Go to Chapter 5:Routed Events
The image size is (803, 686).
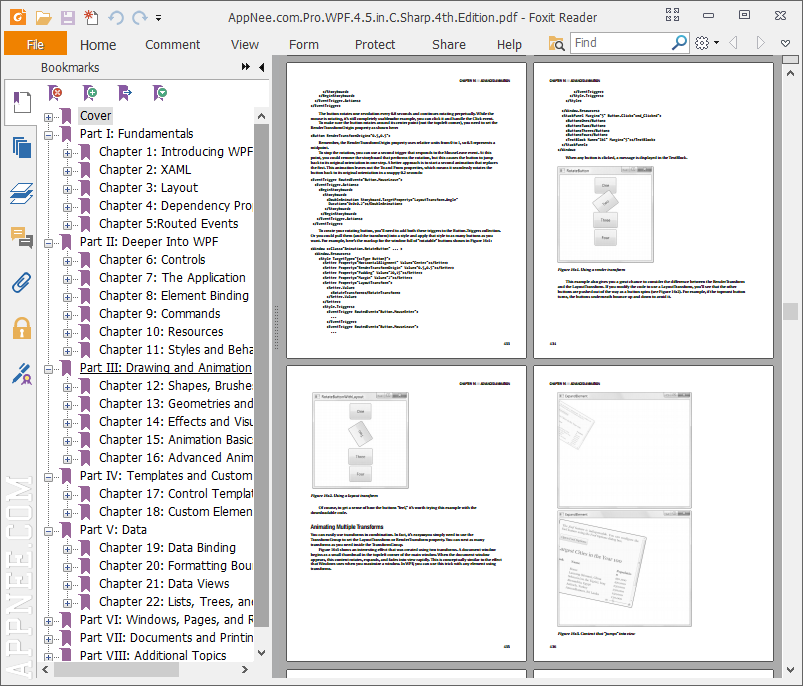(x=168, y=224)
